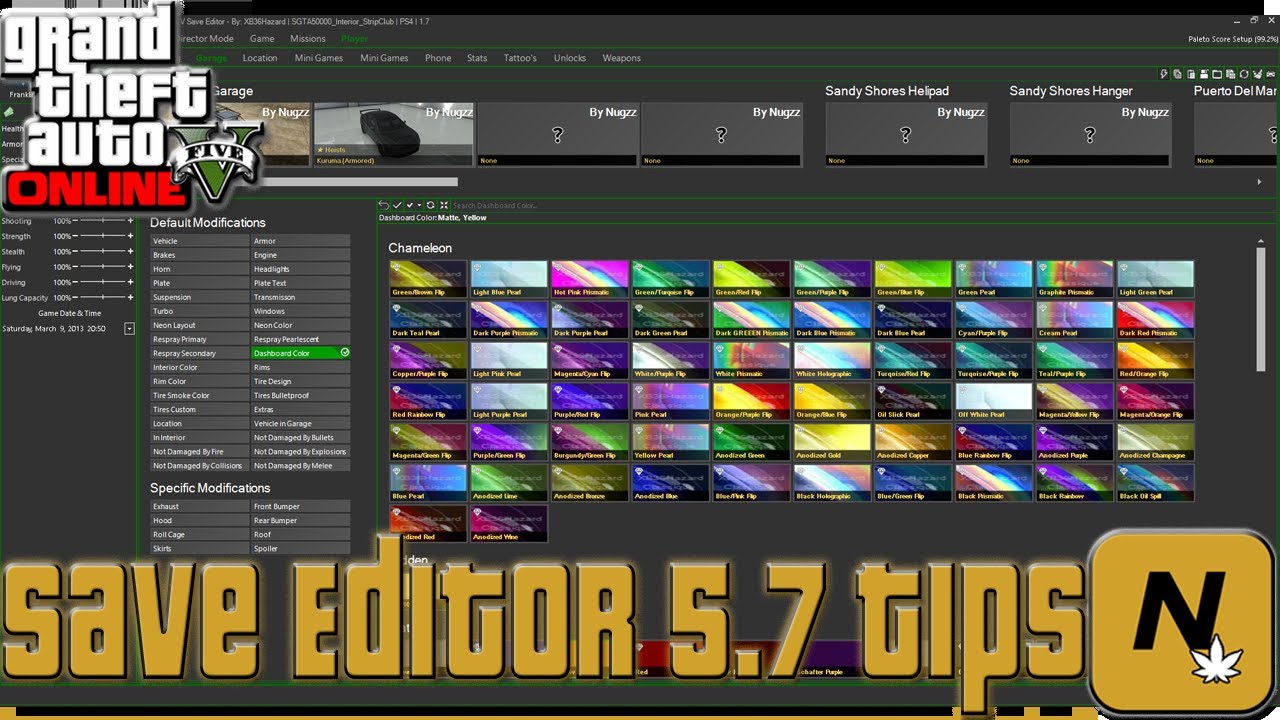The width and height of the screenshot is (1280, 720).
Task: Switch to the Tattoo's tab
Action: click(x=520, y=58)
